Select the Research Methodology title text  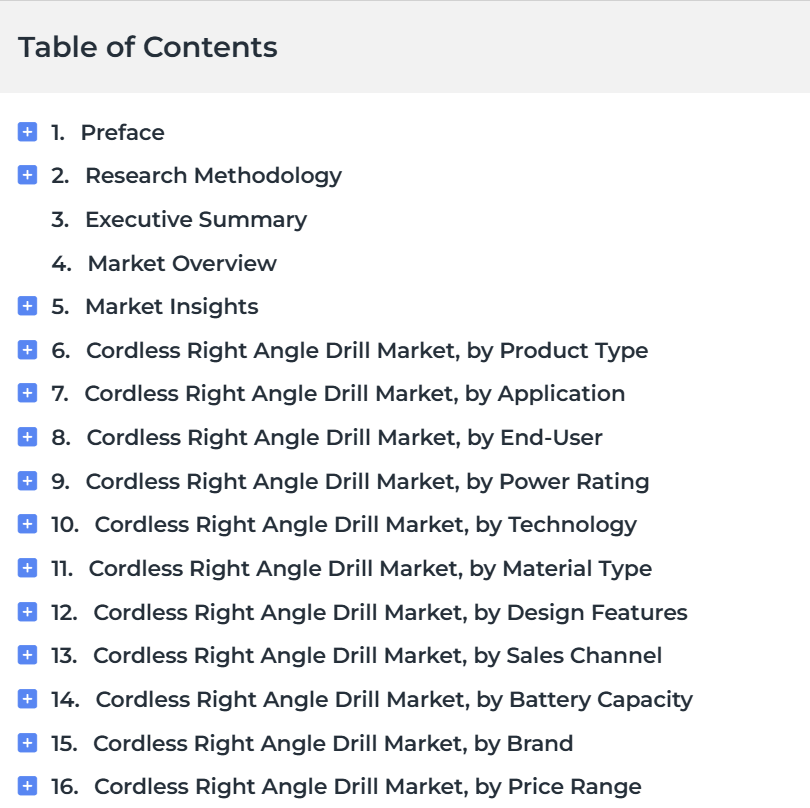[213, 176]
